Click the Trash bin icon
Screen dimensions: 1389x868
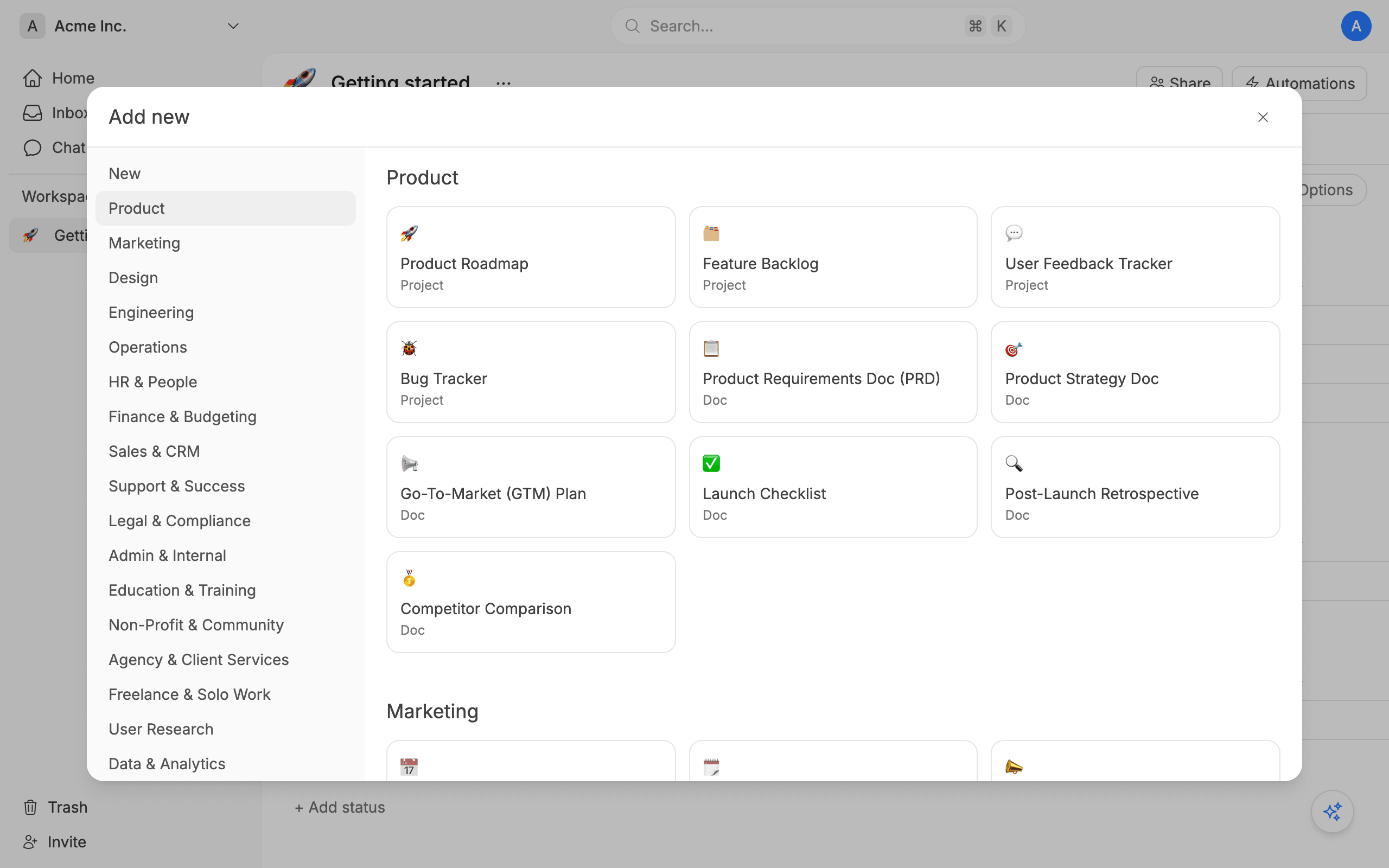point(30,807)
